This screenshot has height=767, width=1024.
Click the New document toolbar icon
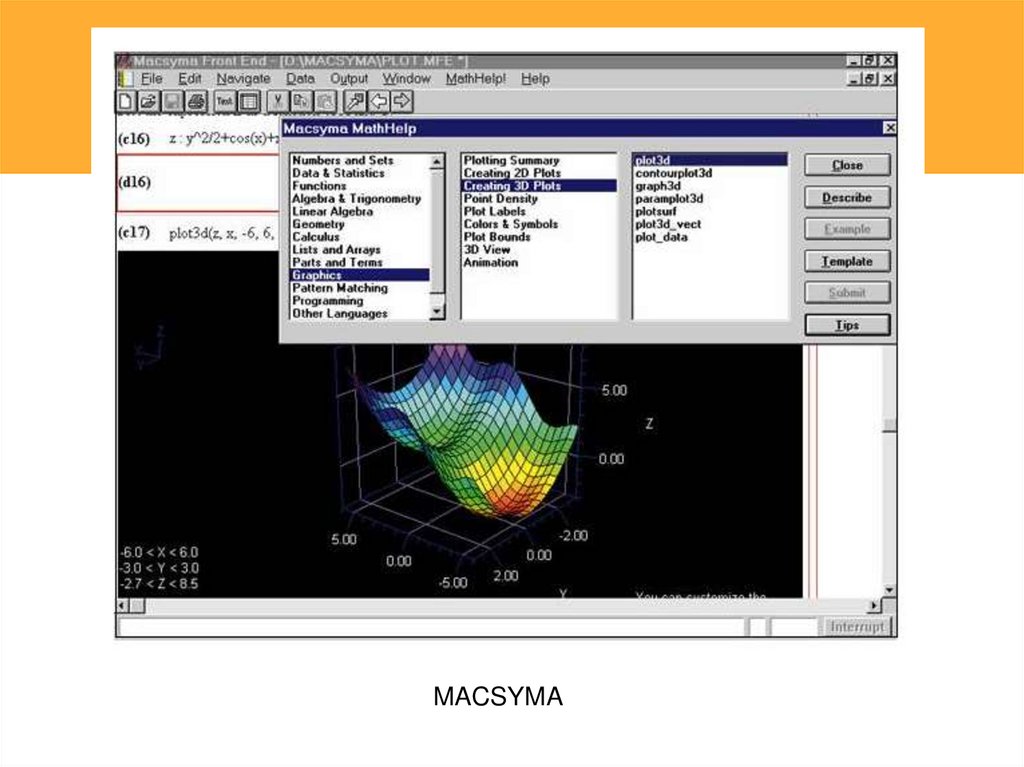click(x=126, y=101)
